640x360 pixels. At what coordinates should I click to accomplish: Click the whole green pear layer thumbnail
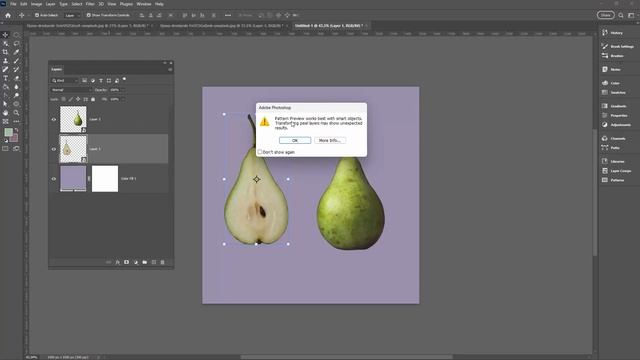(x=73, y=119)
